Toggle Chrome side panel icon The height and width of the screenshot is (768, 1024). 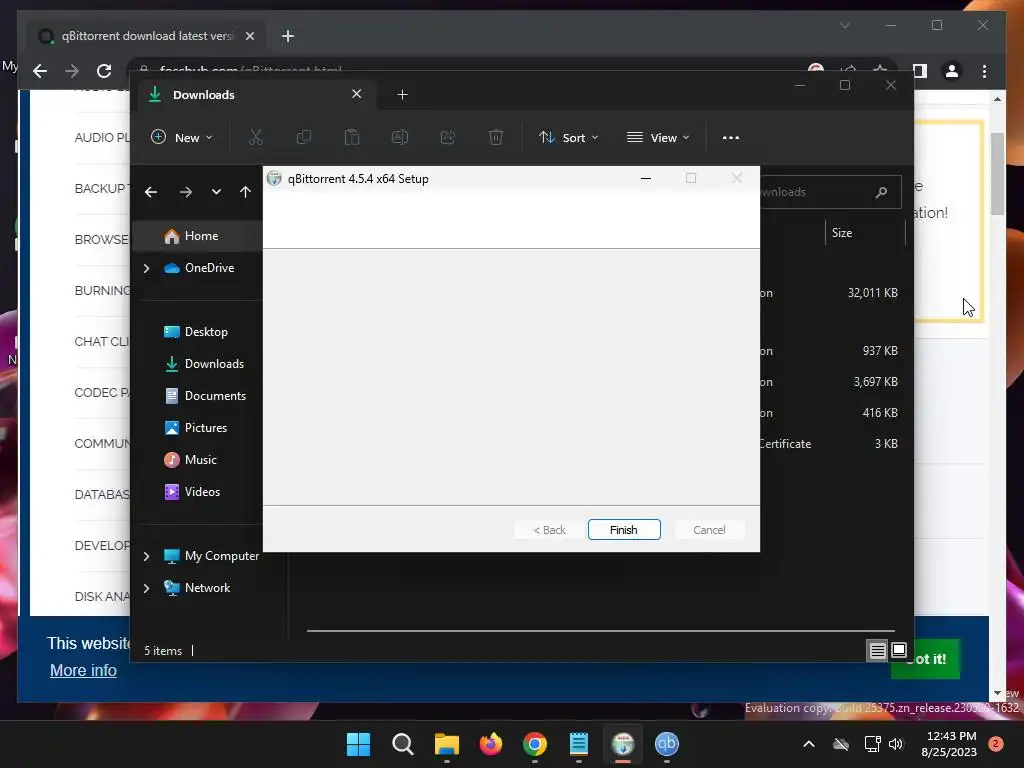(x=920, y=71)
